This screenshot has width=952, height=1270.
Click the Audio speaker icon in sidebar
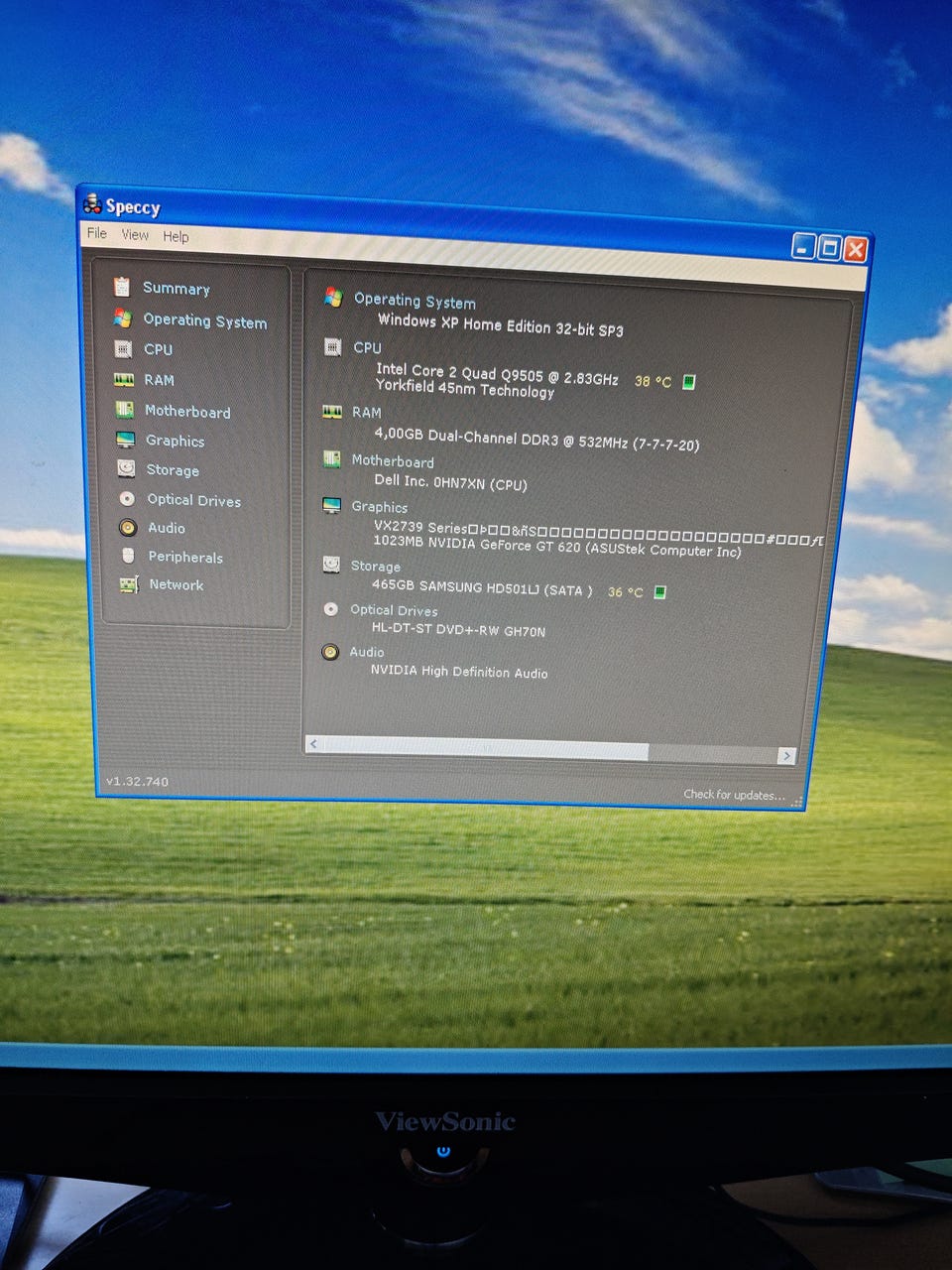127,527
